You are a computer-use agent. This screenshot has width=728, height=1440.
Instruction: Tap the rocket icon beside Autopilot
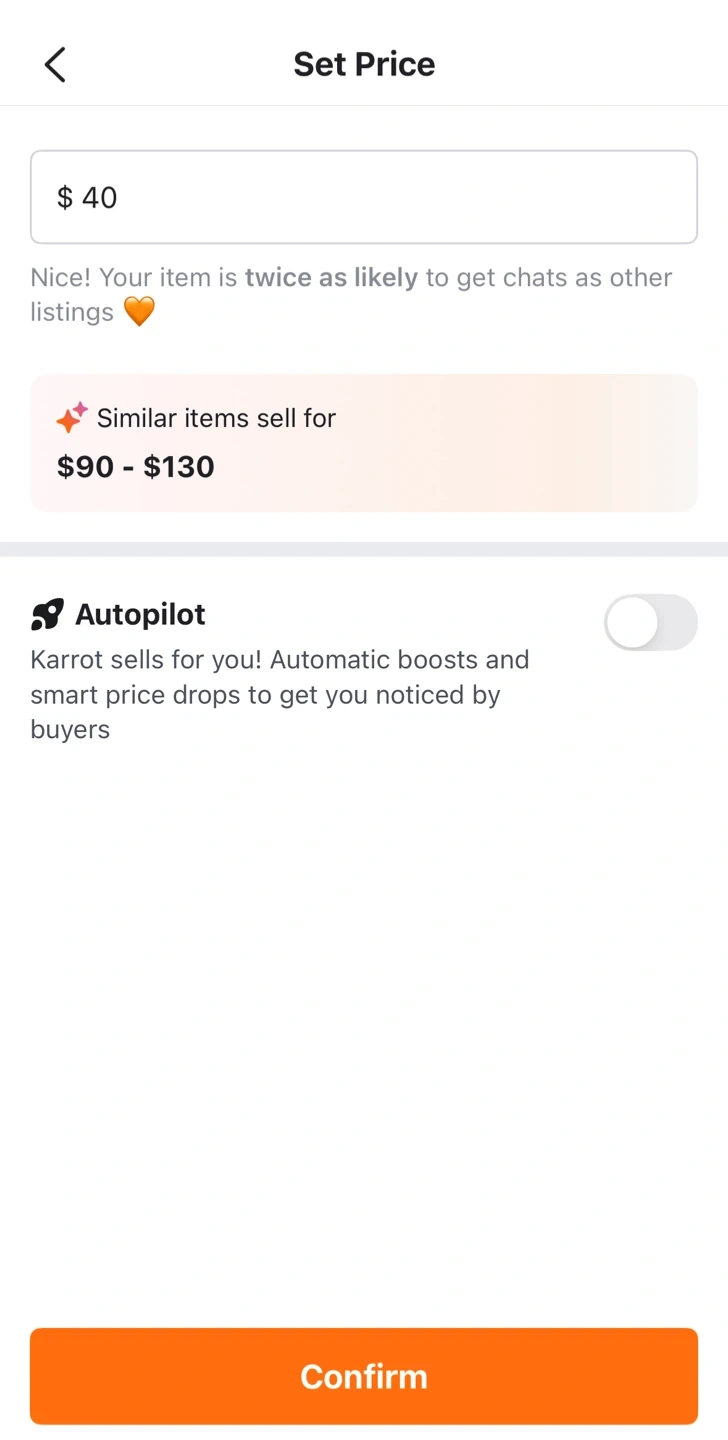click(x=47, y=614)
